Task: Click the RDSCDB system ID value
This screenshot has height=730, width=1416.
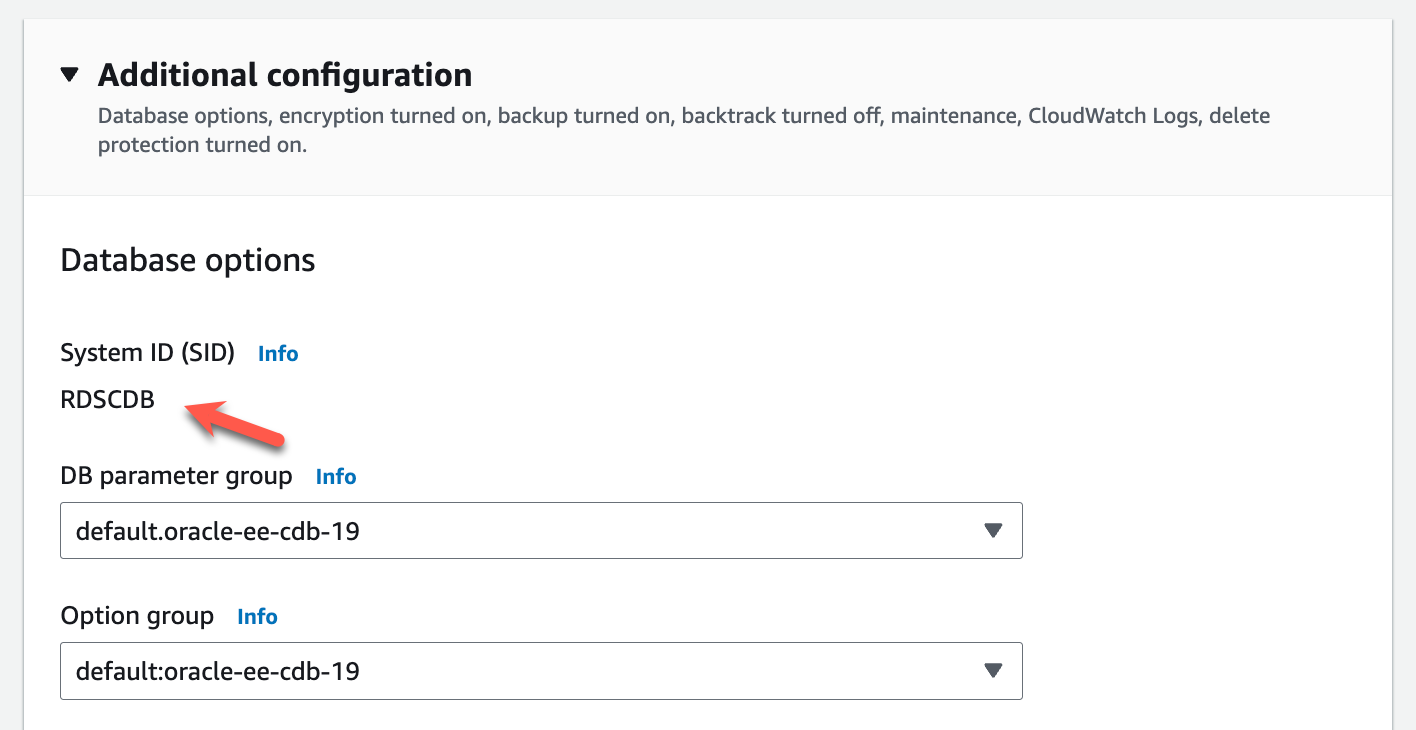Action: (x=108, y=401)
